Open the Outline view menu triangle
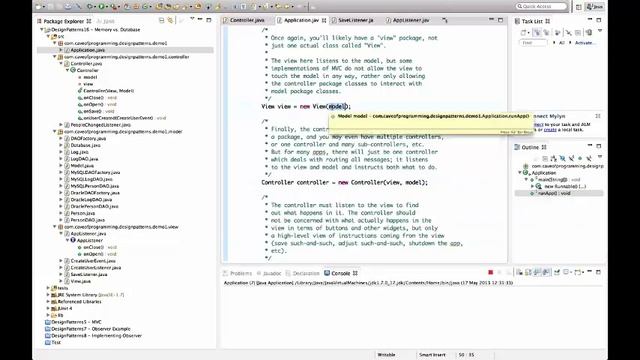Image resolution: width=640 pixels, height=360 pixels. click(600, 157)
